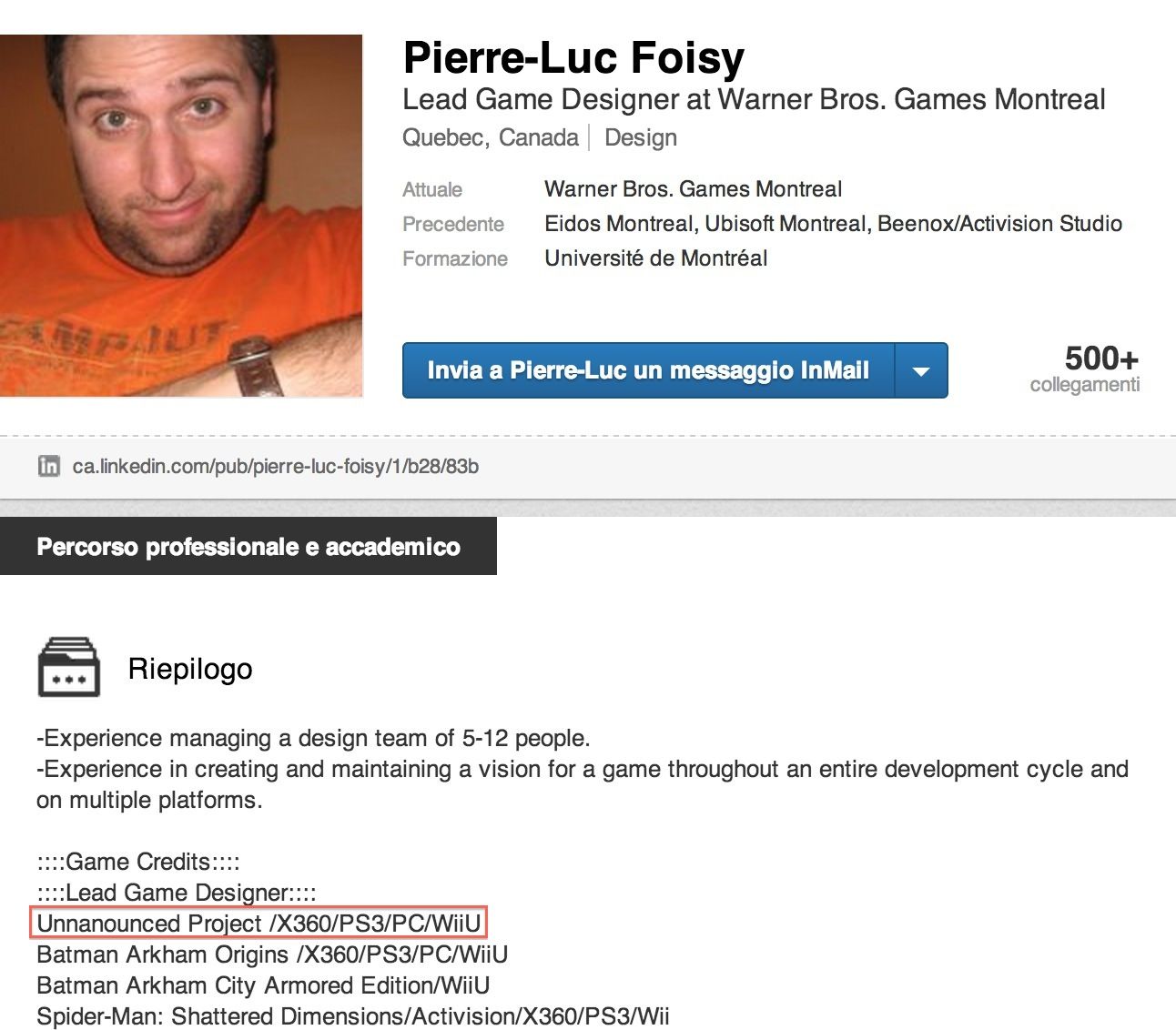
Task: Open the Eidos Montreal previous employer link
Action: pos(619,224)
